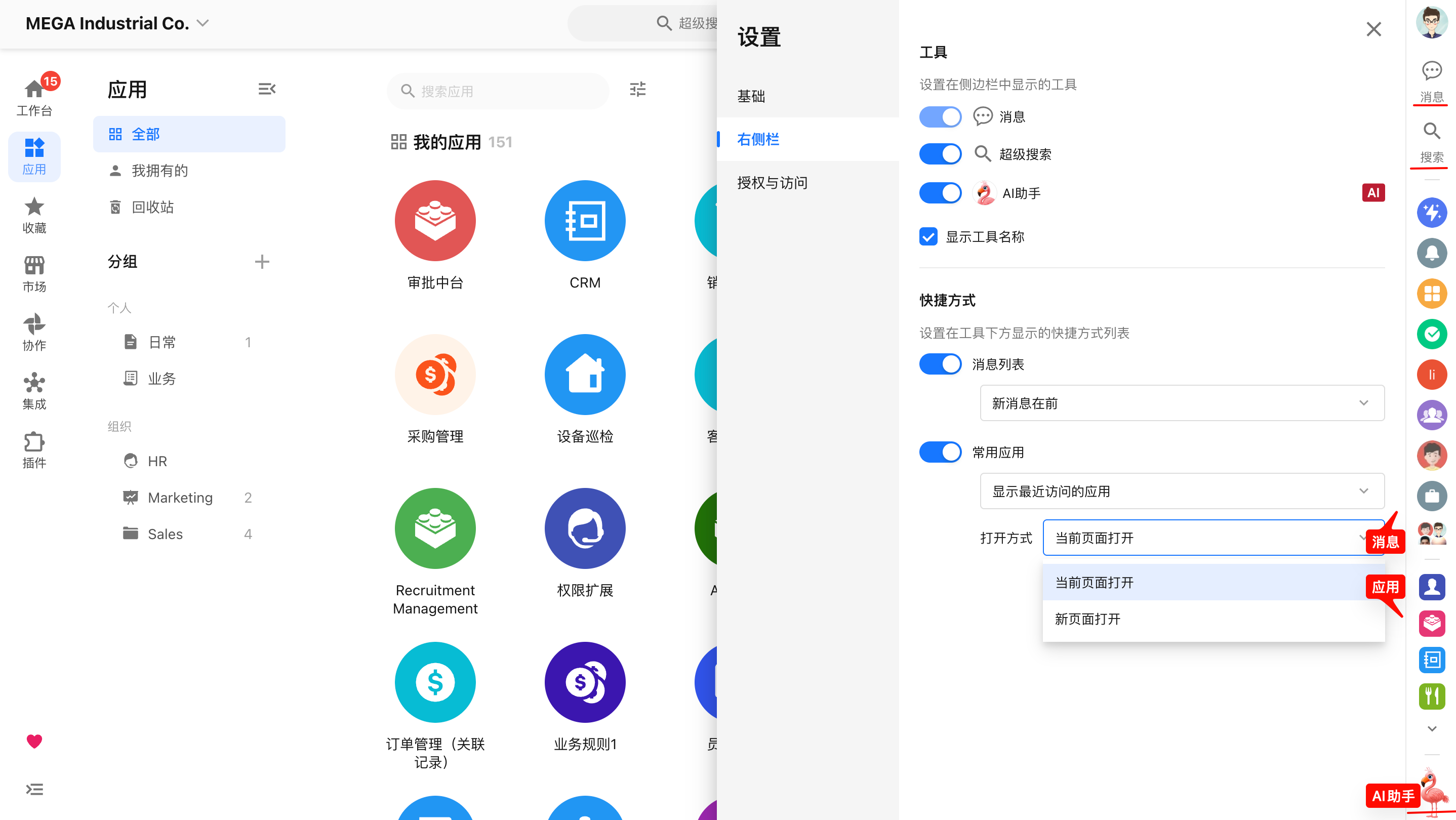Image resolution: width=1456 pixels, height=820 pixels.
Task: Open the 市场 marketplace in left sidebar
Action: (34, 273)
